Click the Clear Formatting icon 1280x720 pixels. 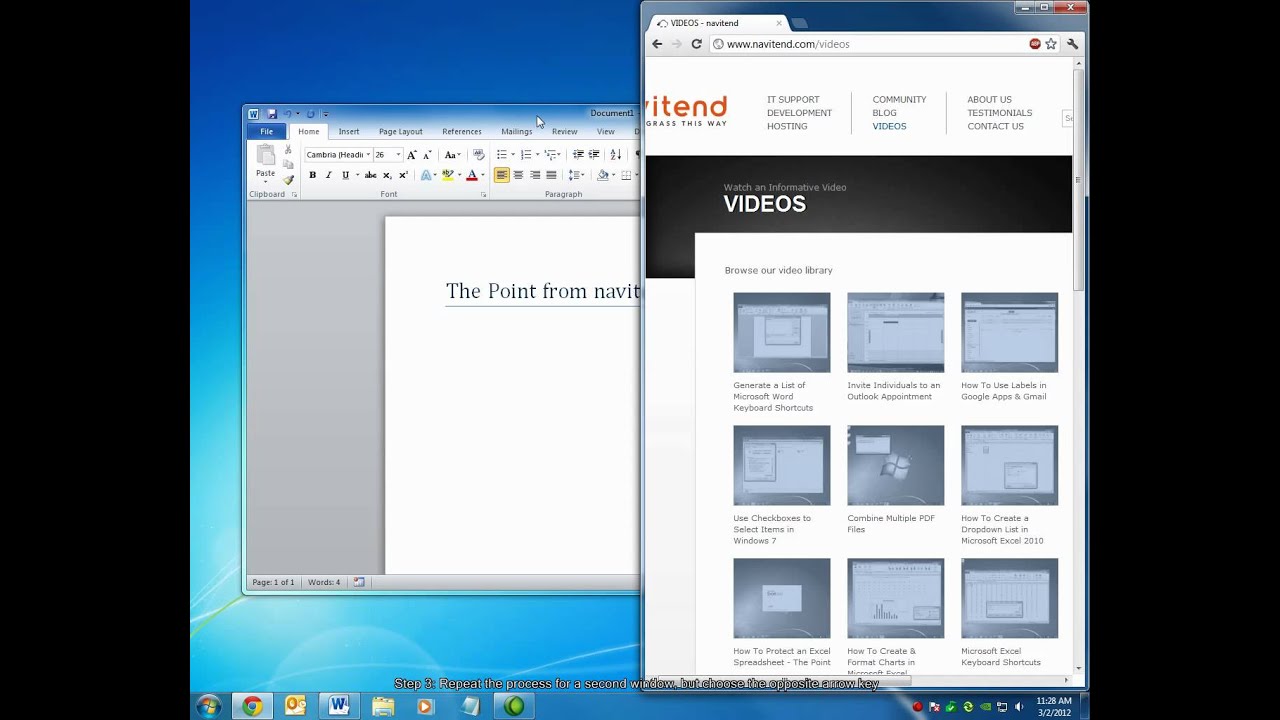478,155
